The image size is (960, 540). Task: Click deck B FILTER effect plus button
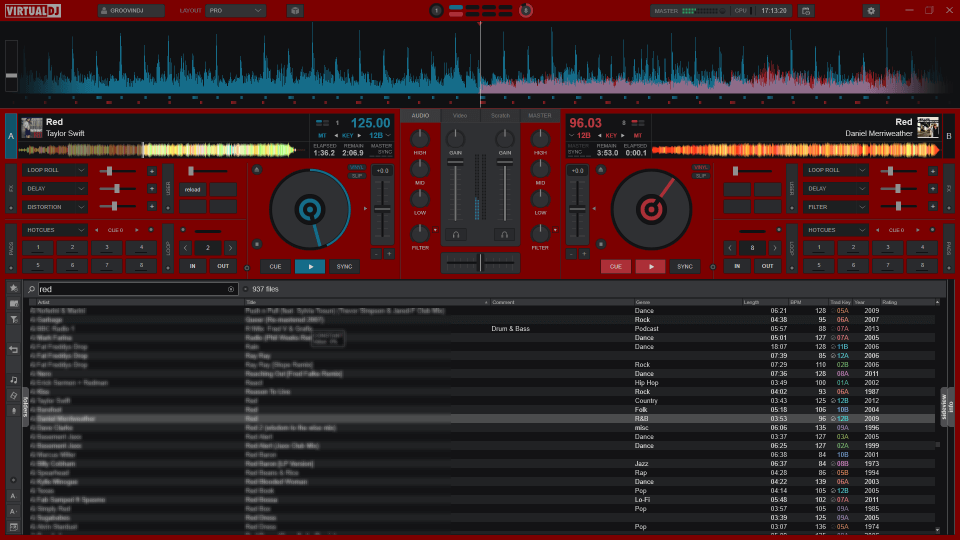[x=932, y=207]
